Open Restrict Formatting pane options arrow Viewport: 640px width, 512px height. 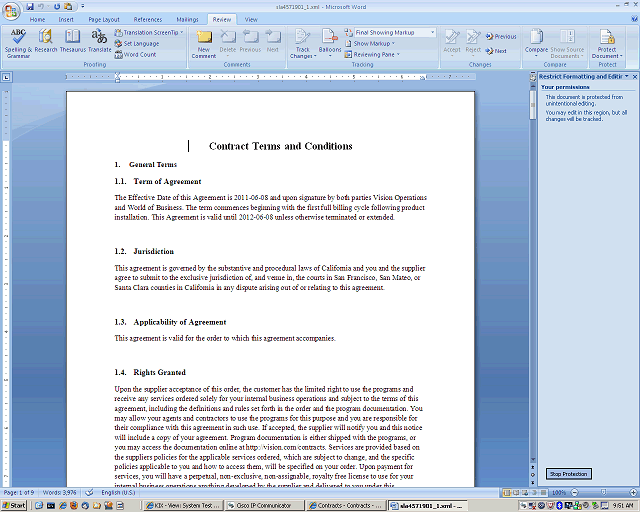coord(627,76)
